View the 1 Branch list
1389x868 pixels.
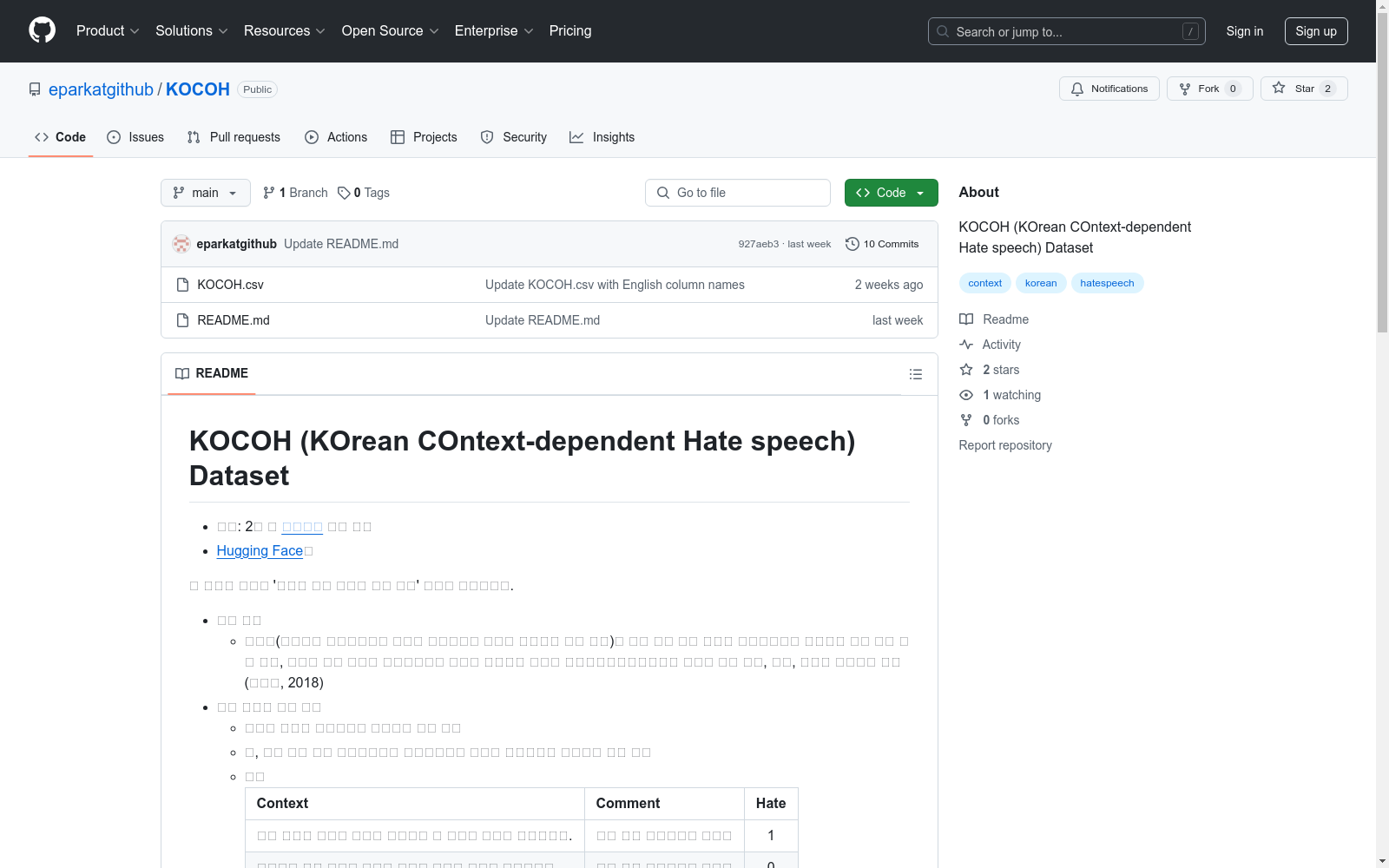pos(295,193)
